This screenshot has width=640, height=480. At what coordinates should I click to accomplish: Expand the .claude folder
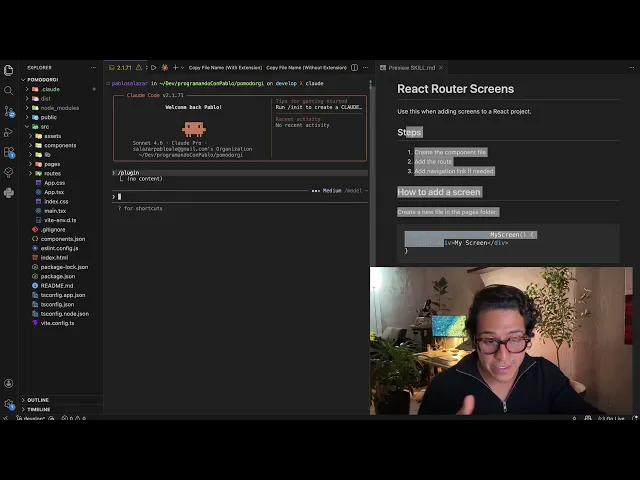click(x=61, y=89)
